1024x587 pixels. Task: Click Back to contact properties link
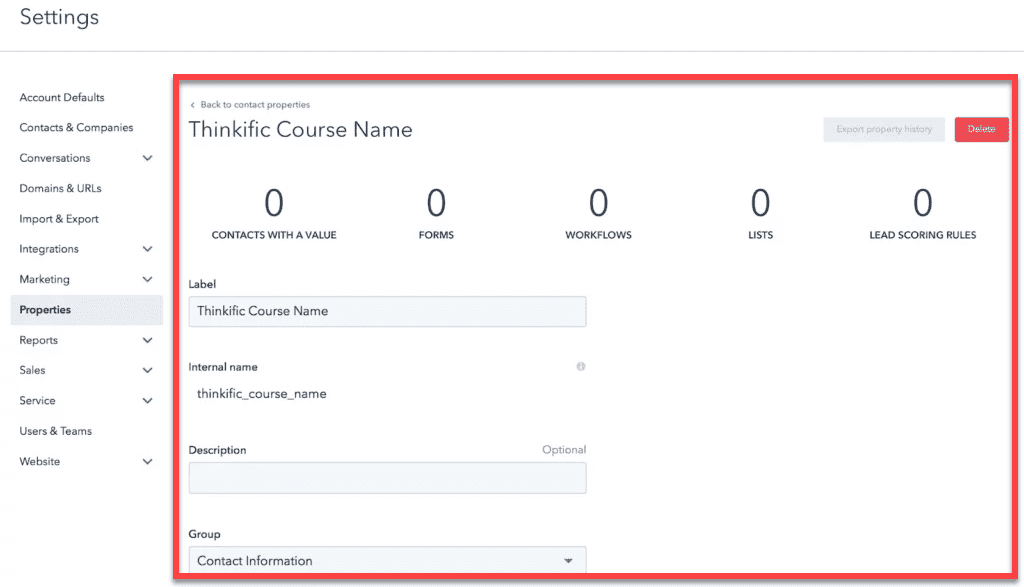pos(255,104)
